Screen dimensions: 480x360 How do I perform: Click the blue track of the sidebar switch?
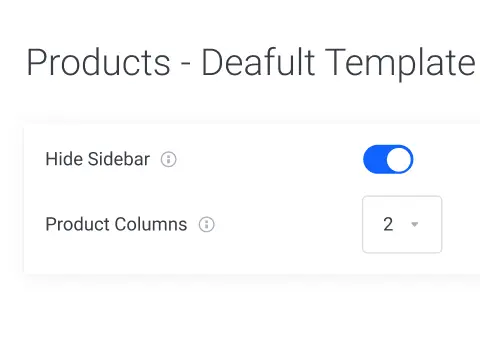[x=374, y=159]
